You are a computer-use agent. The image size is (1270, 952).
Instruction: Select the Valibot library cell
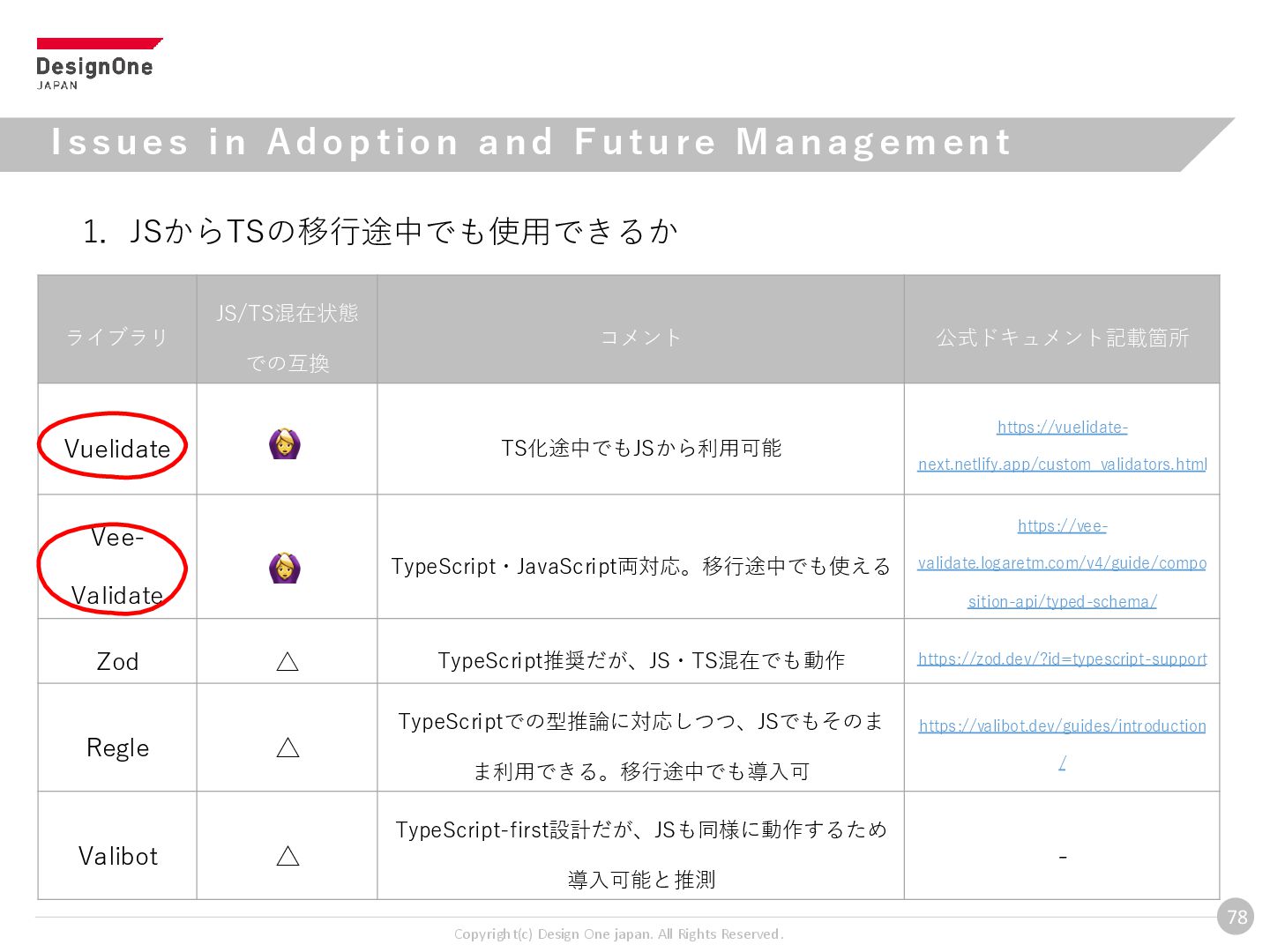tap(117, 846)
